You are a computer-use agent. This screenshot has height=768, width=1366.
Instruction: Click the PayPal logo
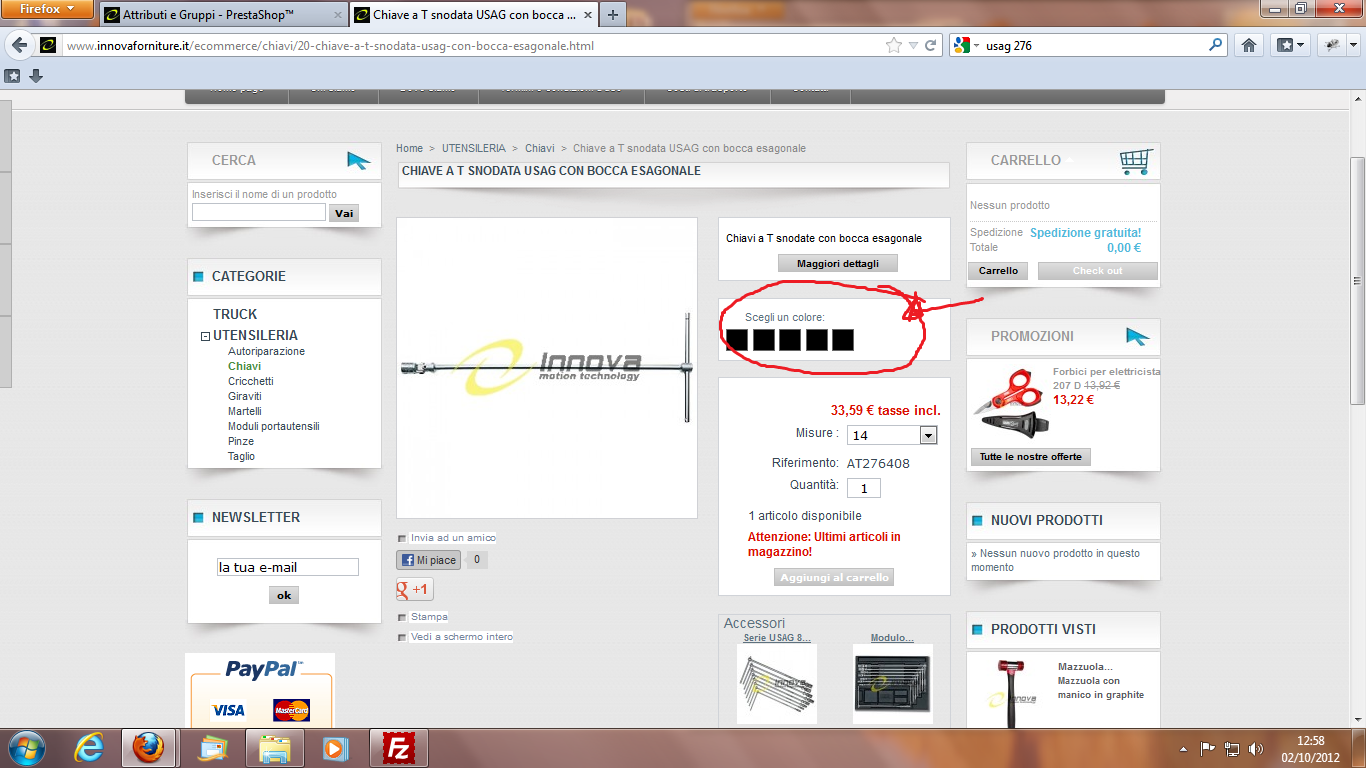264,669
